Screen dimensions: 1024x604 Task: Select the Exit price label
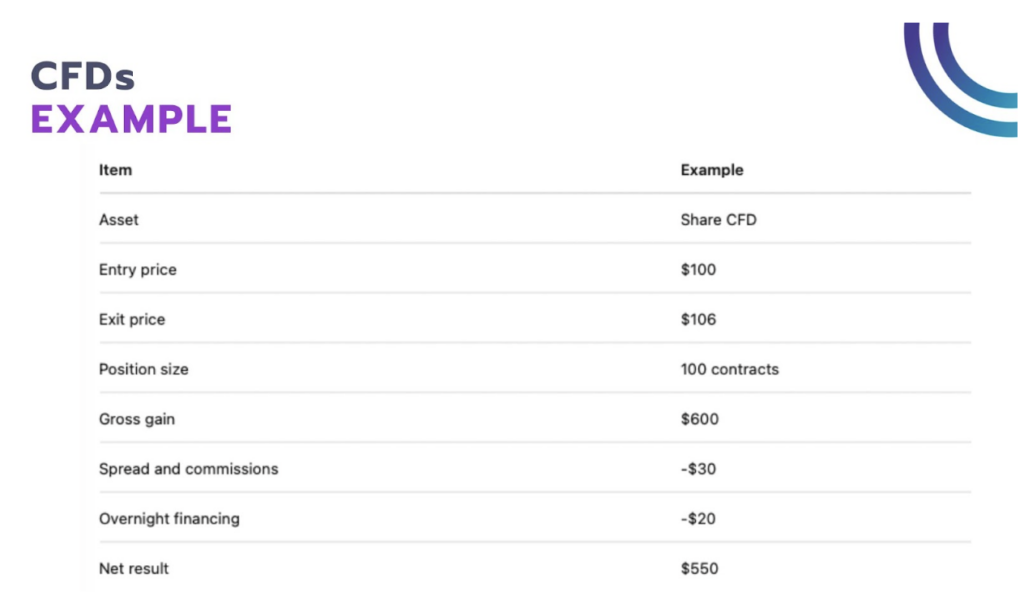pyautogui.click(x=131, y=319)
